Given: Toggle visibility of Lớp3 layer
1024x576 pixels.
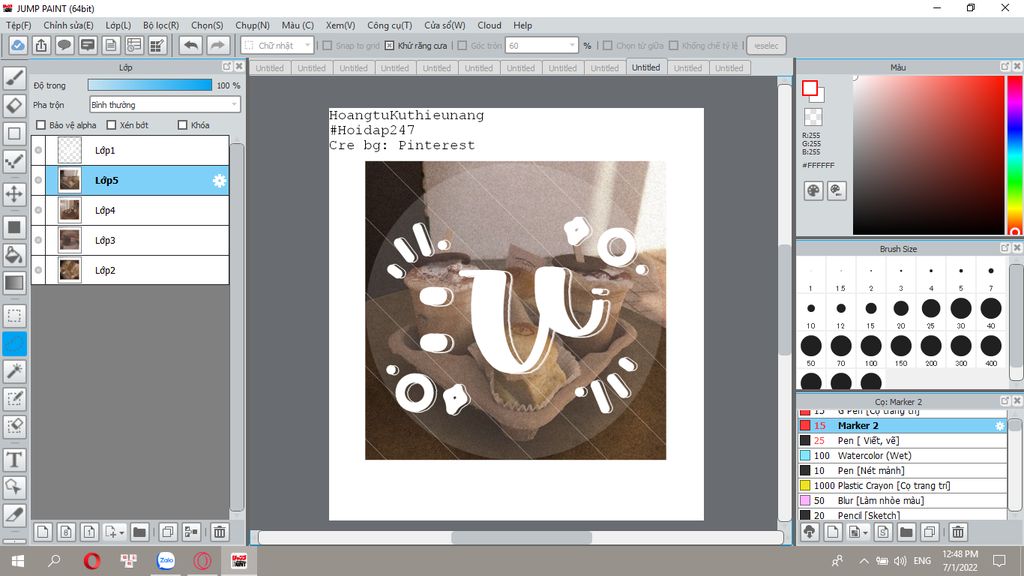Looking at the screenshot, I should [x=39, y=240].
